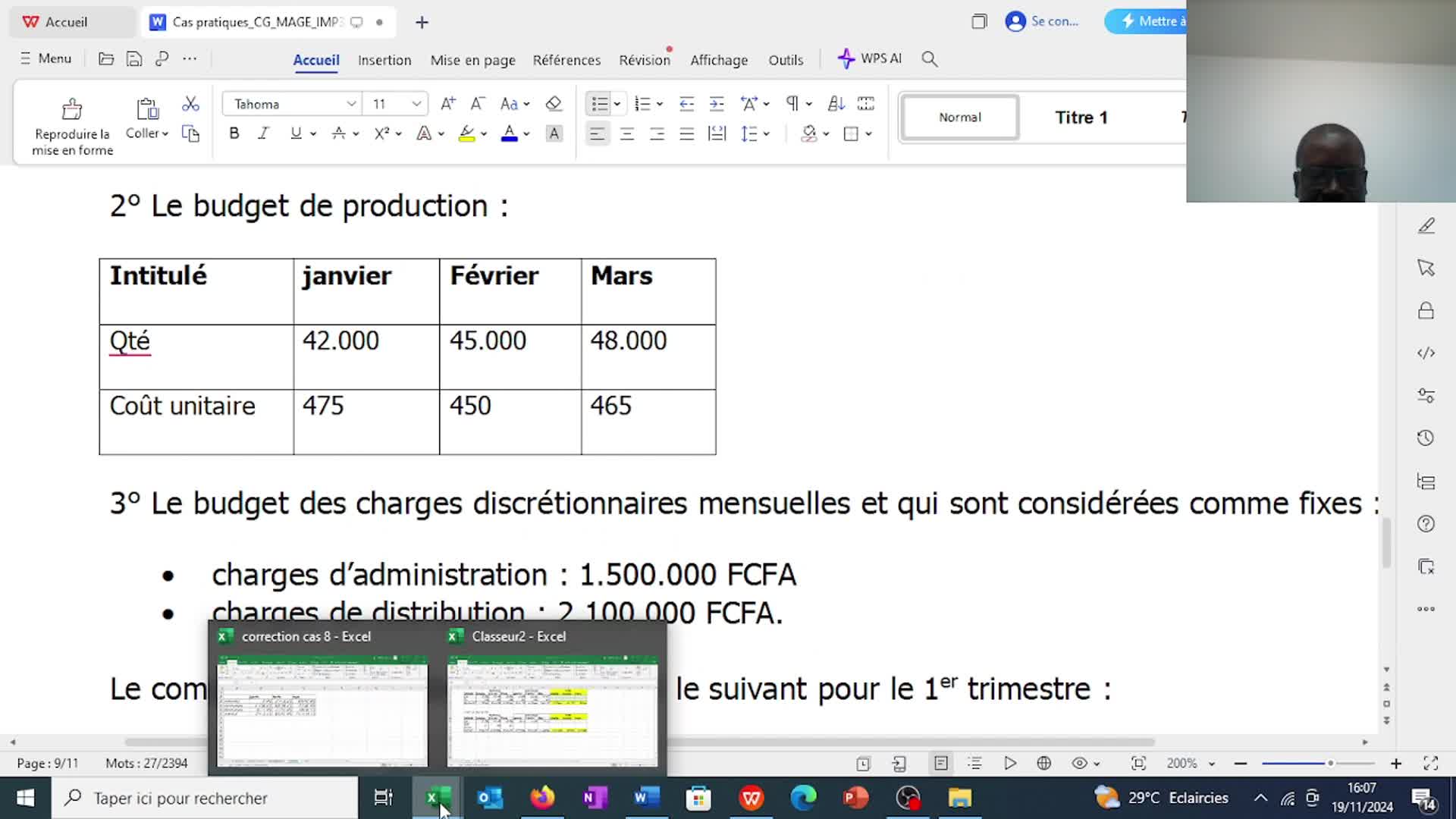Click the Clear formatting eraser icon

(554, 104)
